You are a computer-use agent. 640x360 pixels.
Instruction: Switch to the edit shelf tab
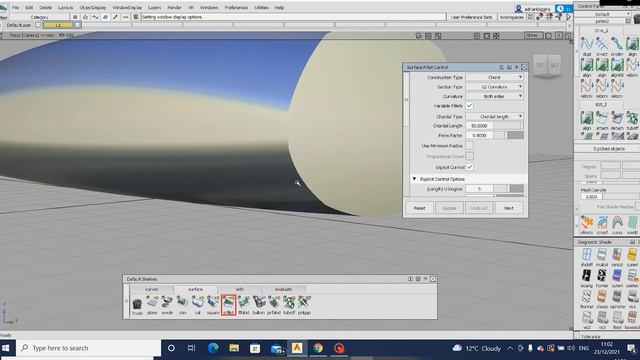[240, 289]
